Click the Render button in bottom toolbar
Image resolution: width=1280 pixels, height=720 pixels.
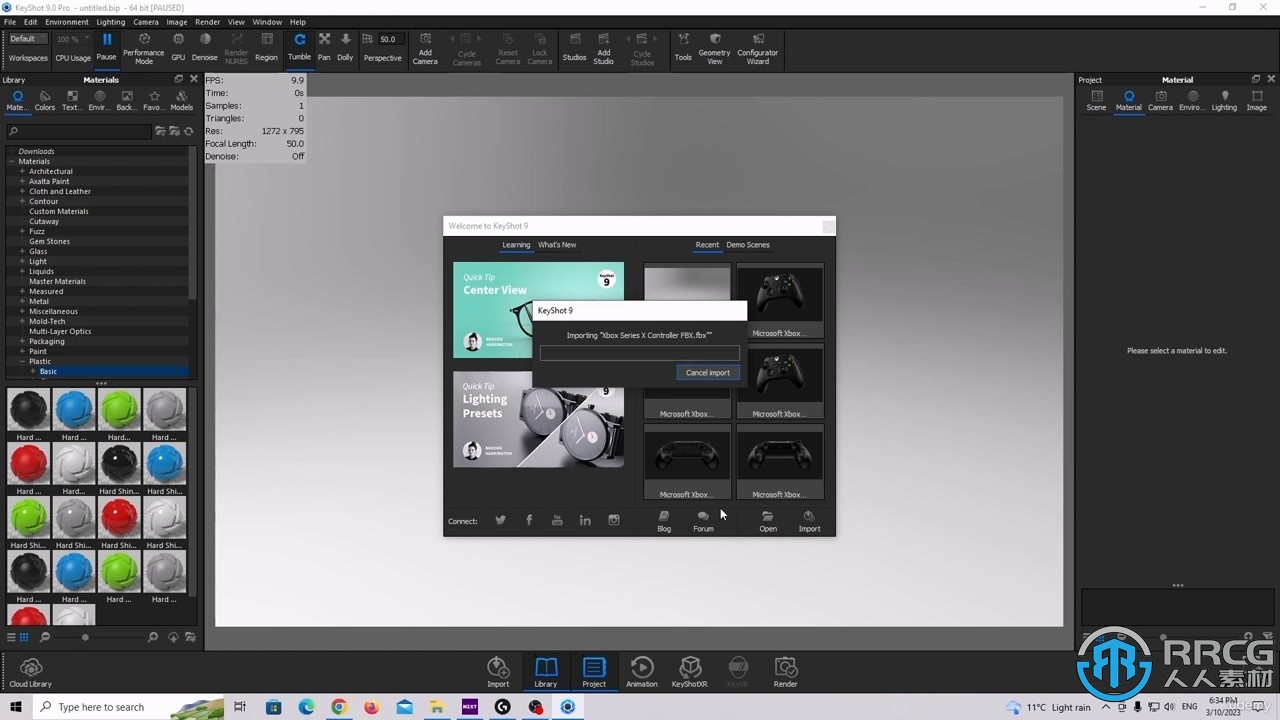click(786, 672)
